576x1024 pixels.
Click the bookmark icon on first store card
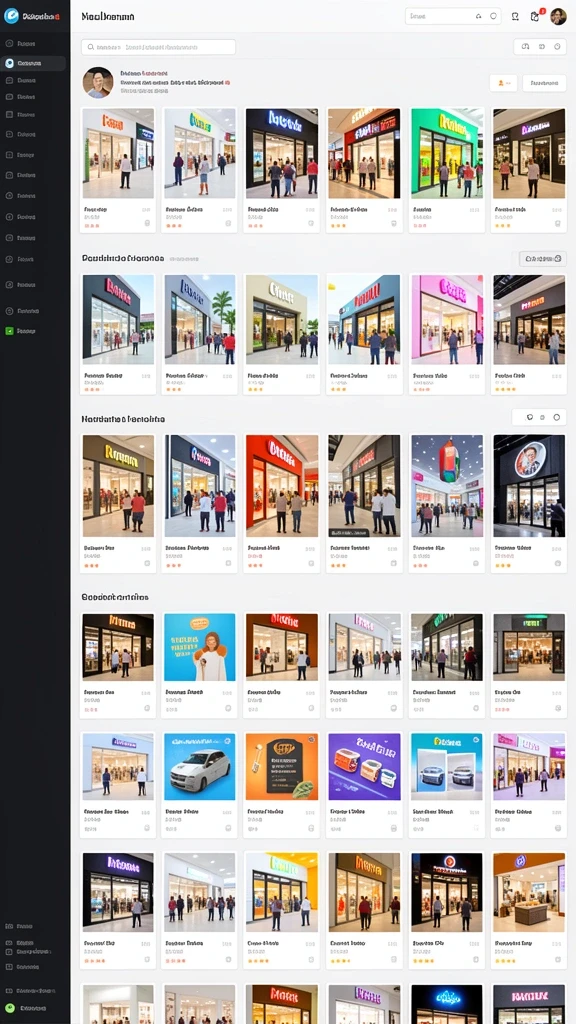pyautogui.click(x=146, y=223)
